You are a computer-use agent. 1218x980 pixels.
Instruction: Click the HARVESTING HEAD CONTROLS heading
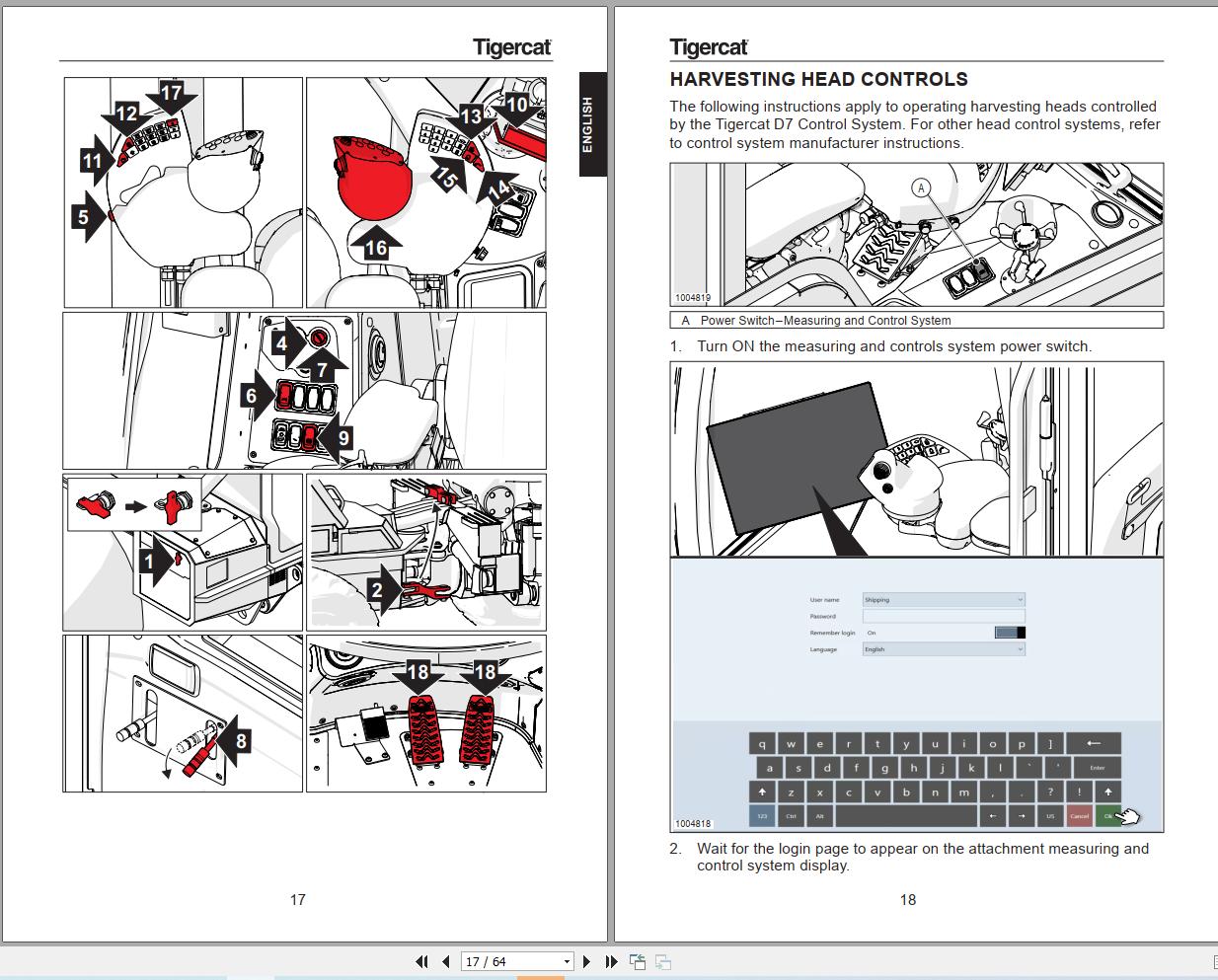[x=818, y=79]
